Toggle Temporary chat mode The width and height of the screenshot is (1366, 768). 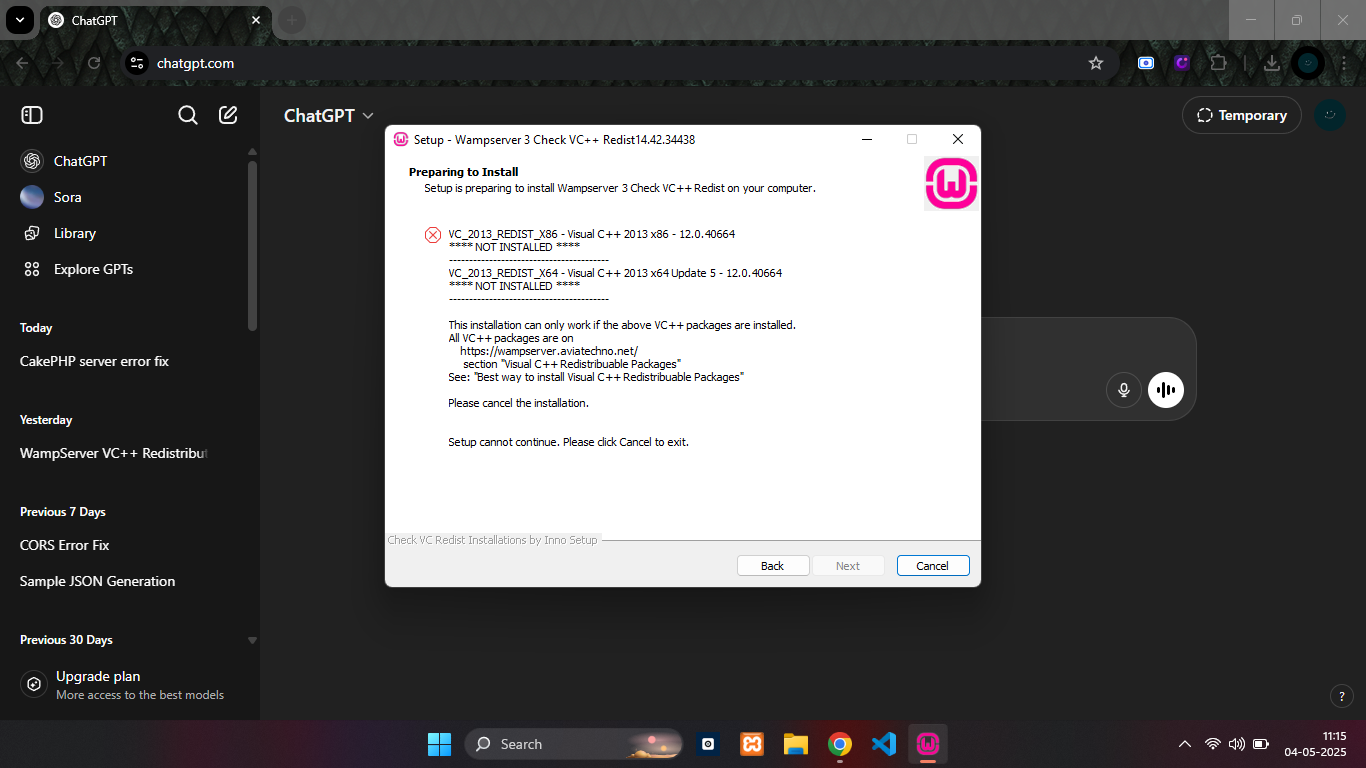point(1241,115)
